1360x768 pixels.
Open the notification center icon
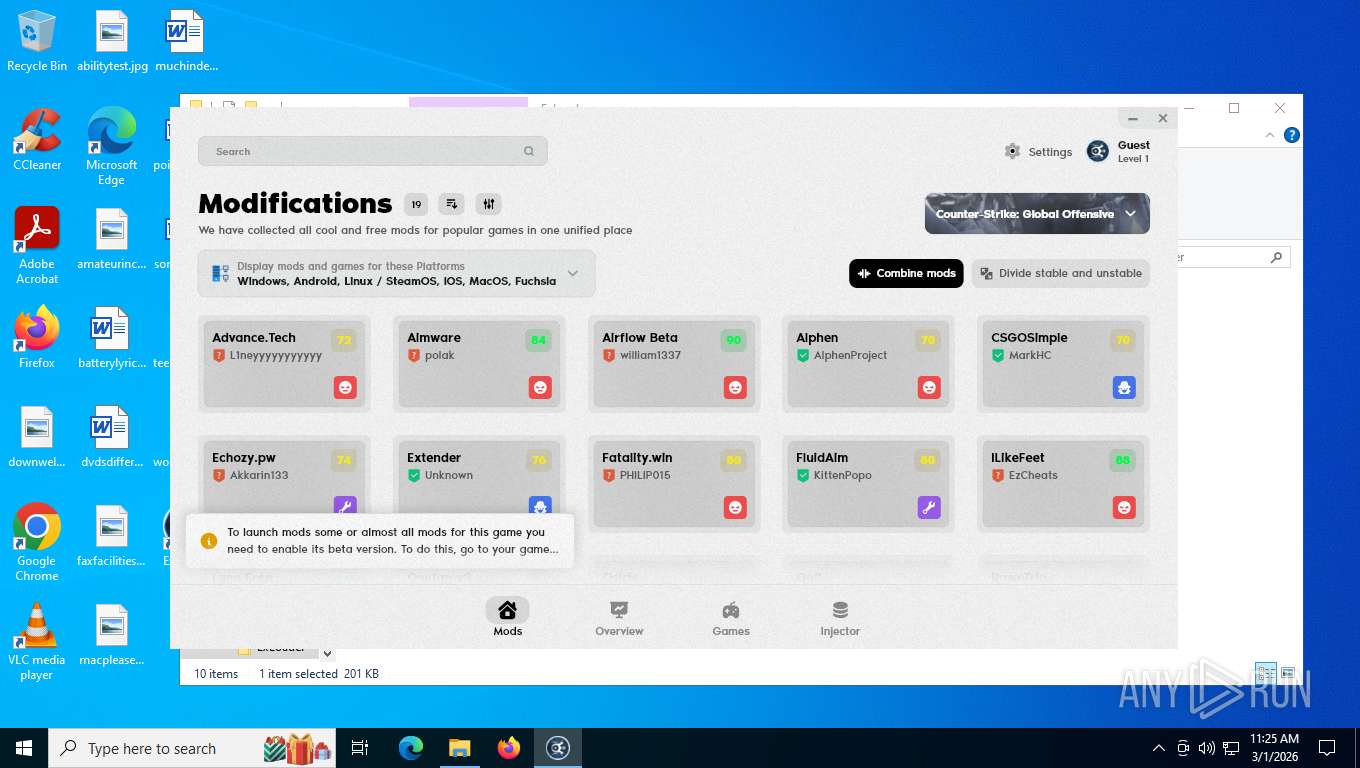[1327, 748]
